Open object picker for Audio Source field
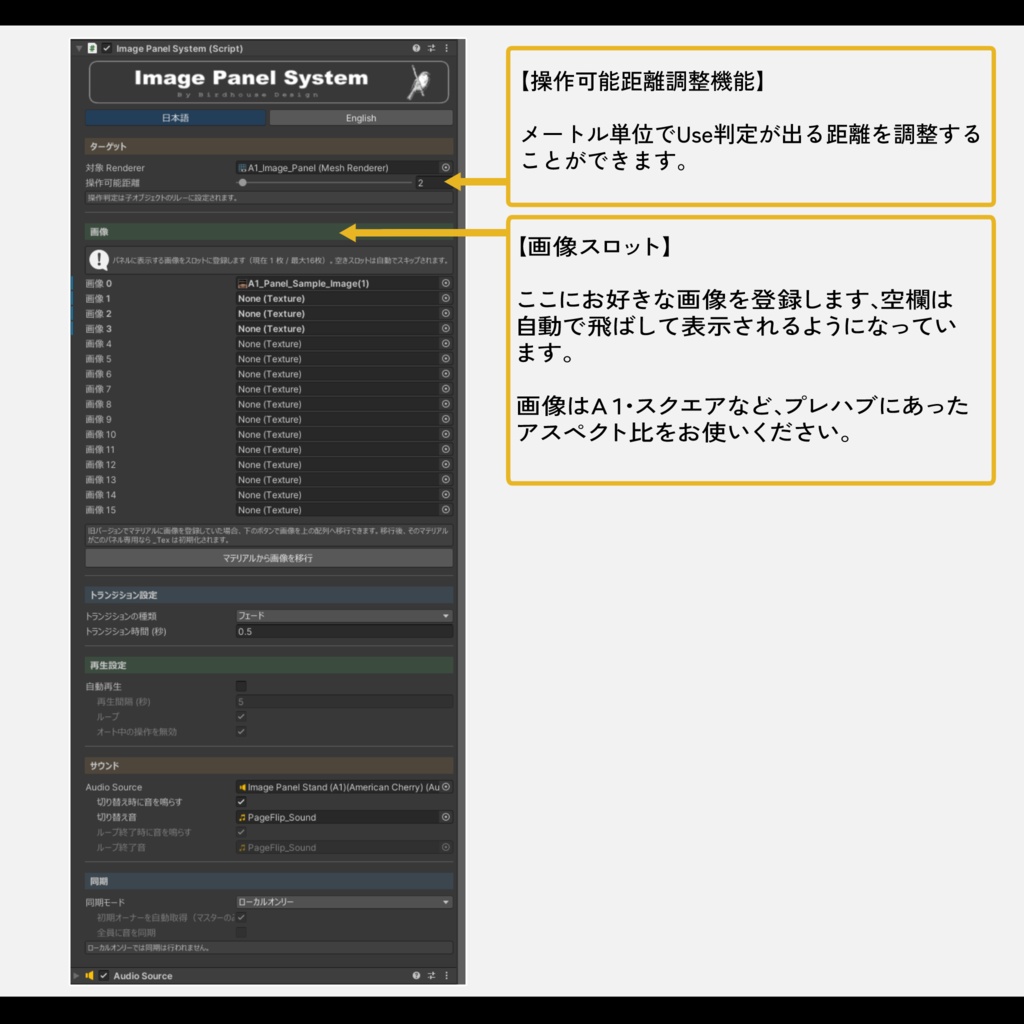Viewport: 1024px width, 1024px height. 446,787
